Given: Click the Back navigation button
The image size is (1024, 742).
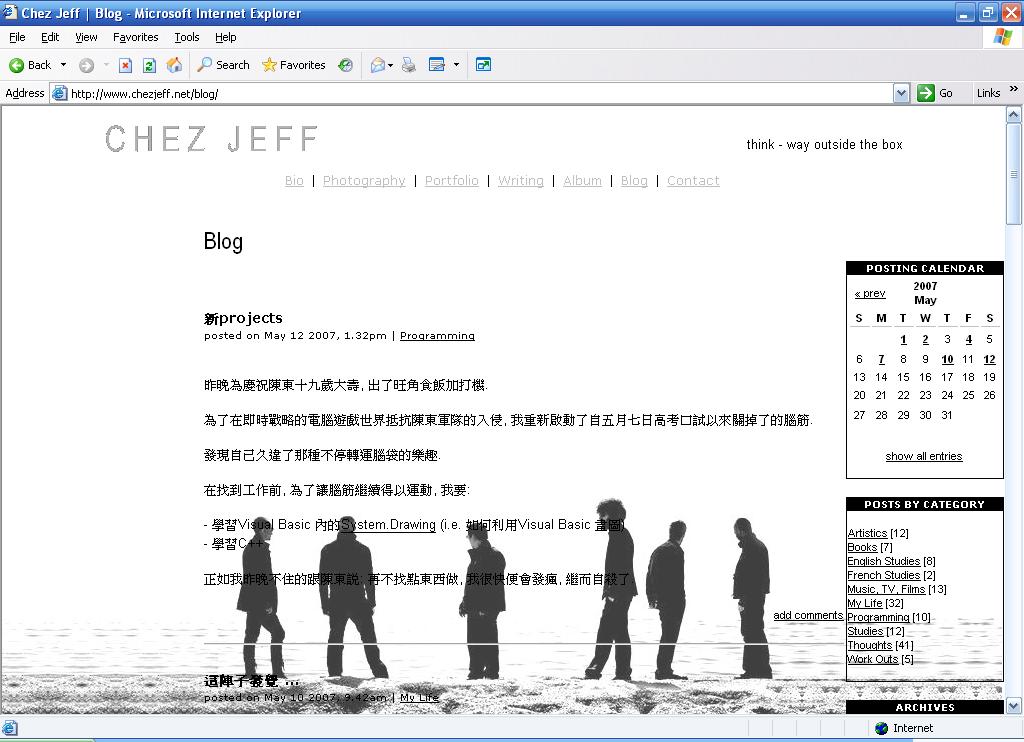Looking at the screenshot, I should pyautogui.click(x=30, y=65).
